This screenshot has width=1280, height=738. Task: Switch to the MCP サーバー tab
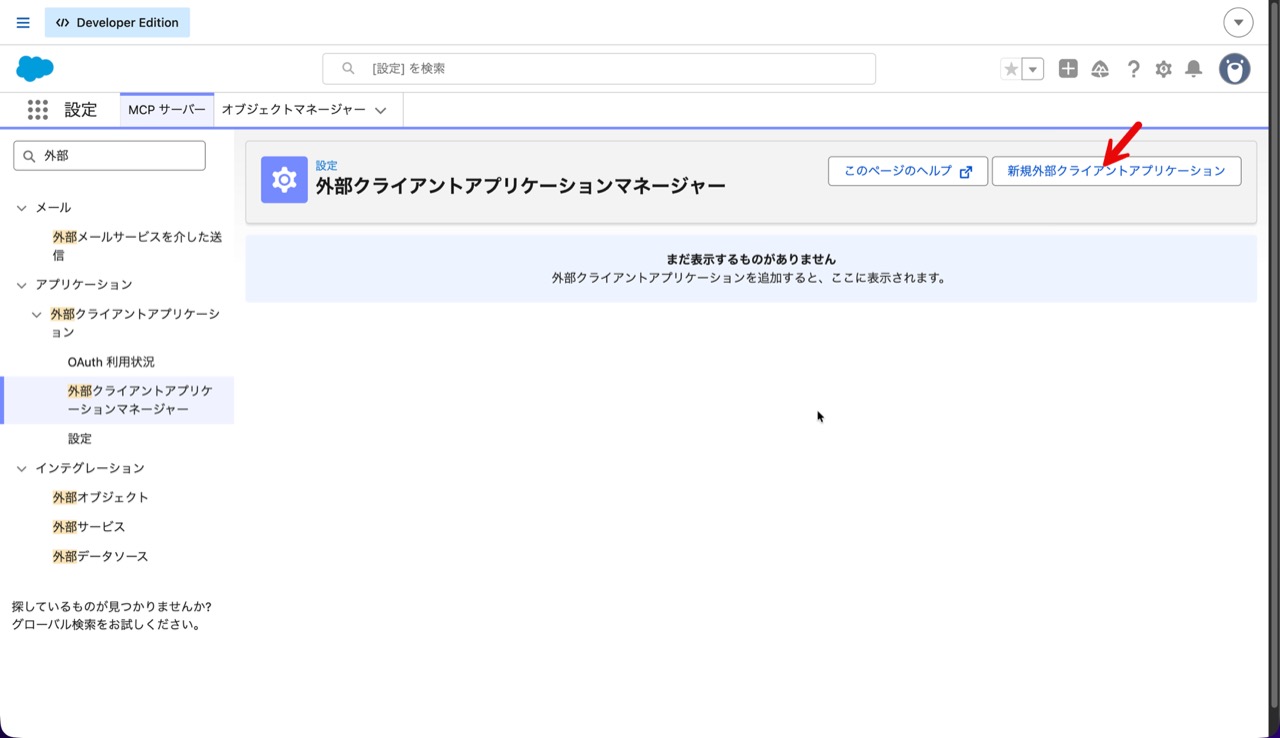click(167, 110)
